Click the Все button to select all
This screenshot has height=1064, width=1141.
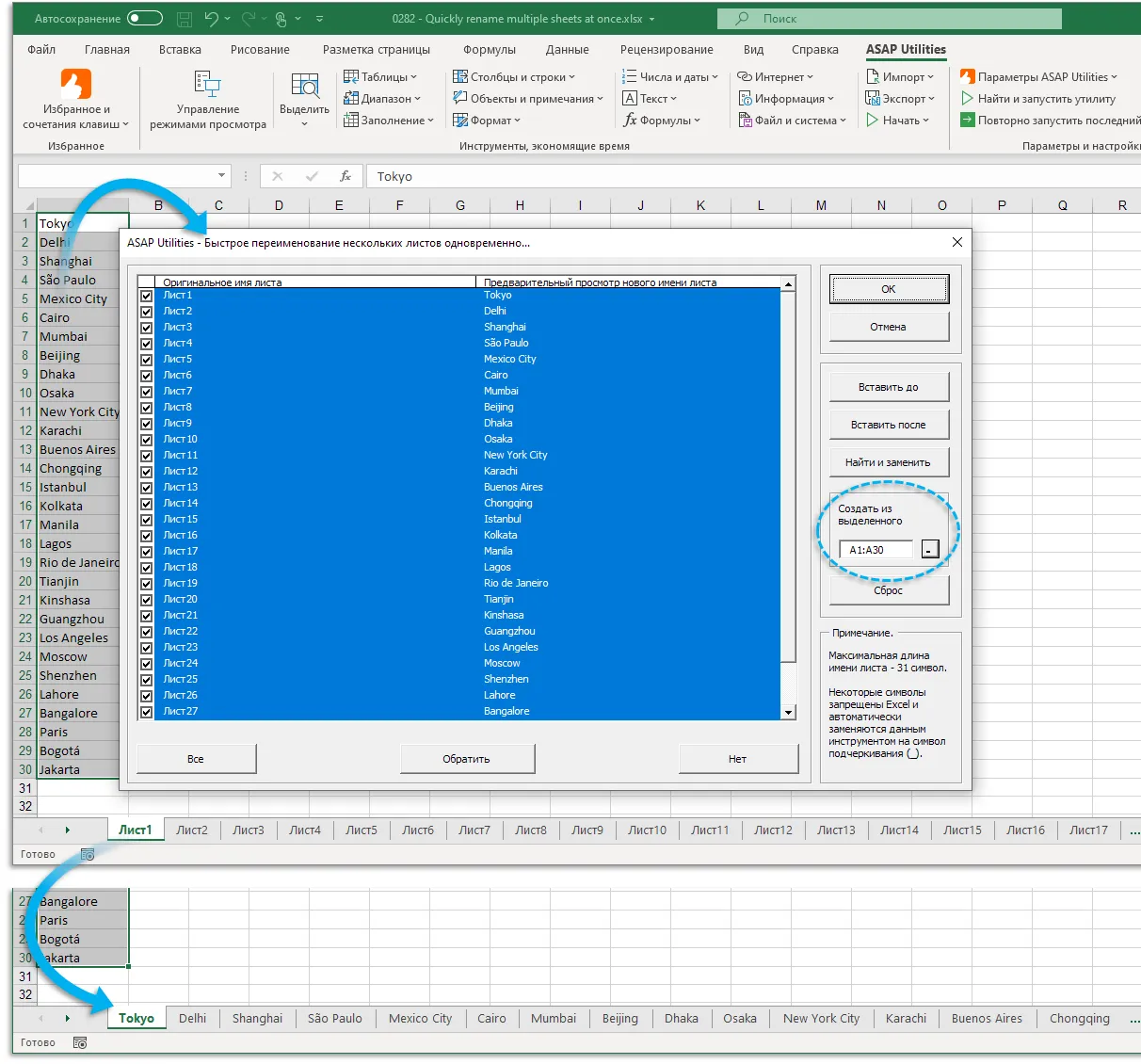tap(196, 759)
